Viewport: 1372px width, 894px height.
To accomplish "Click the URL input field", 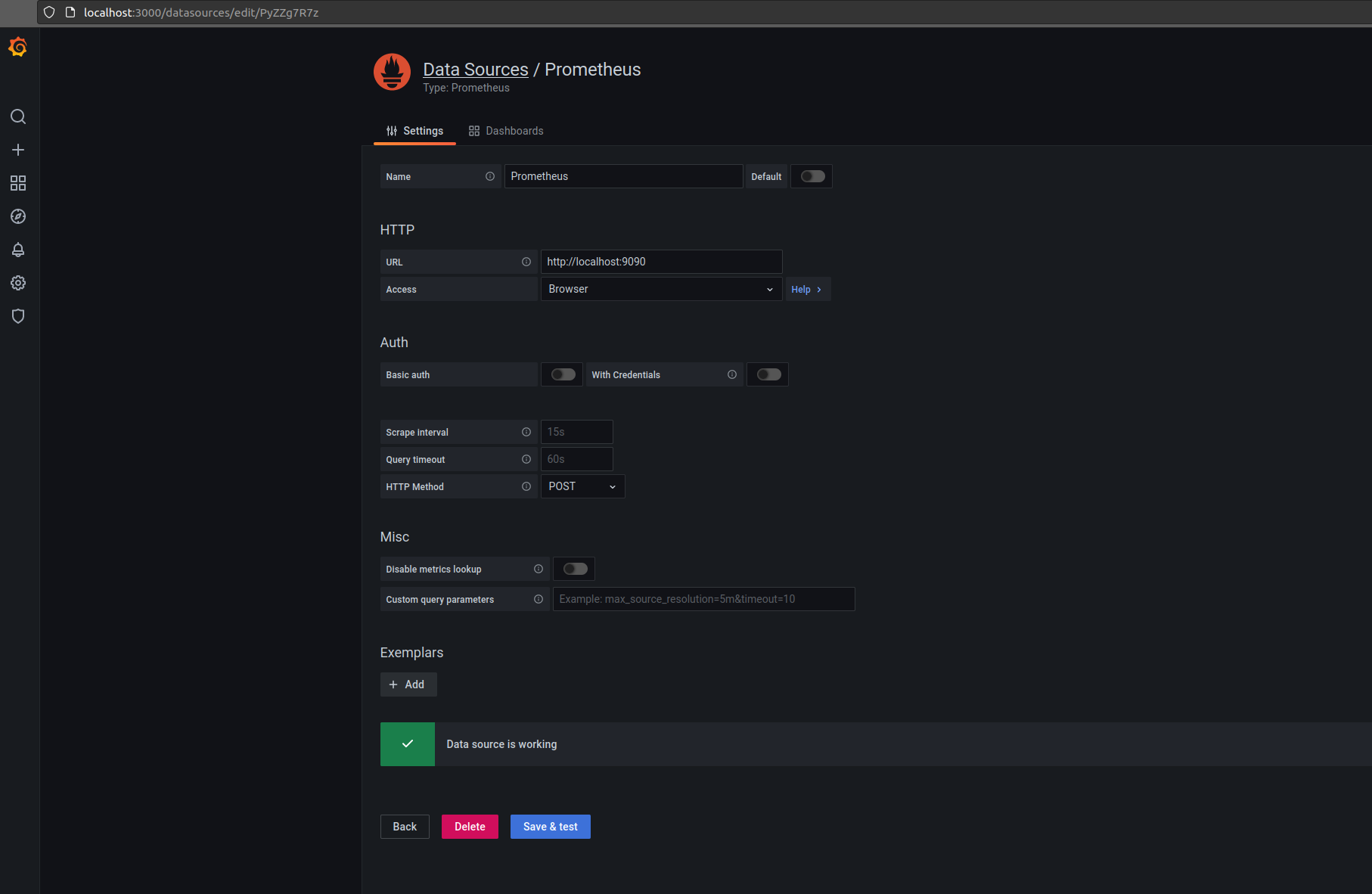I will [x=661, y=262].
